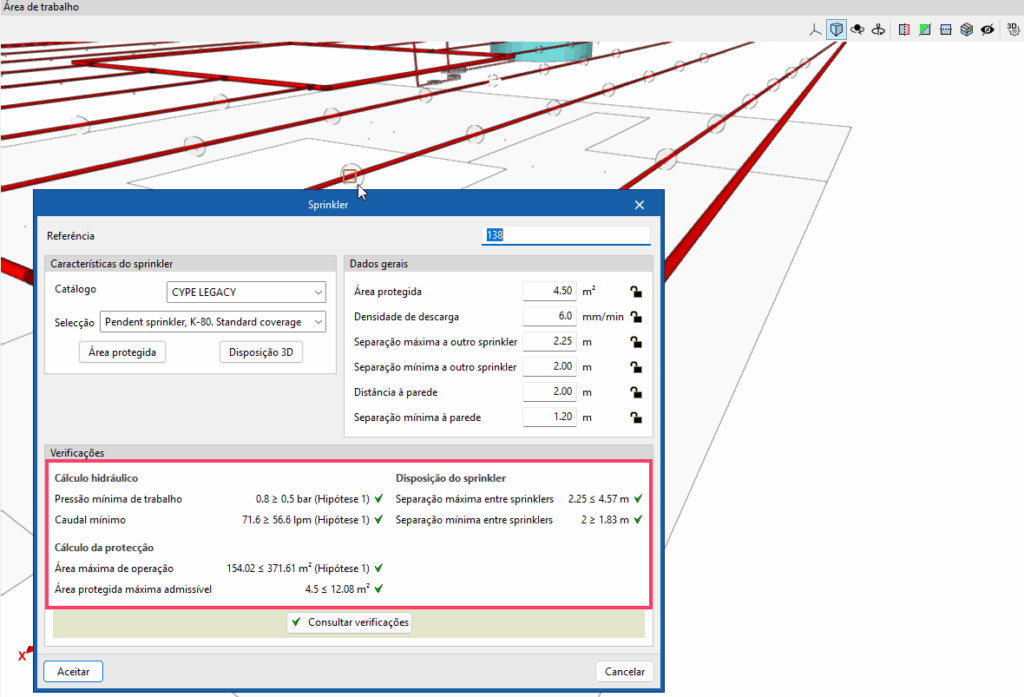Click the Separação máxima value field 2.25
The width and height of the screenshot is (1024, 697).
point(549,341)
